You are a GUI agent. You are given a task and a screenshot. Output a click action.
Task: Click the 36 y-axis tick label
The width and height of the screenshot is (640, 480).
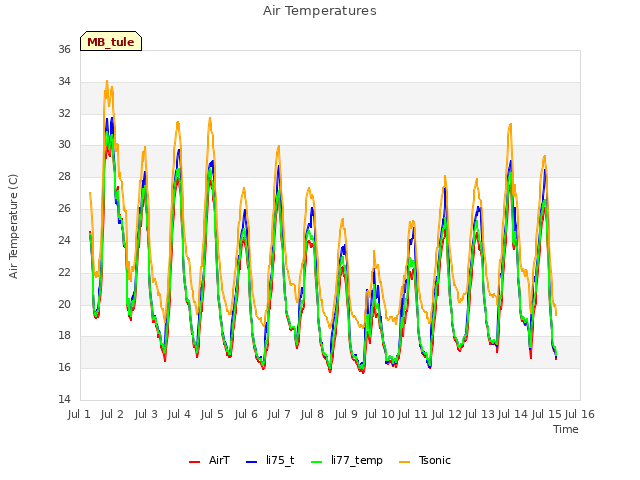[64, 49]
